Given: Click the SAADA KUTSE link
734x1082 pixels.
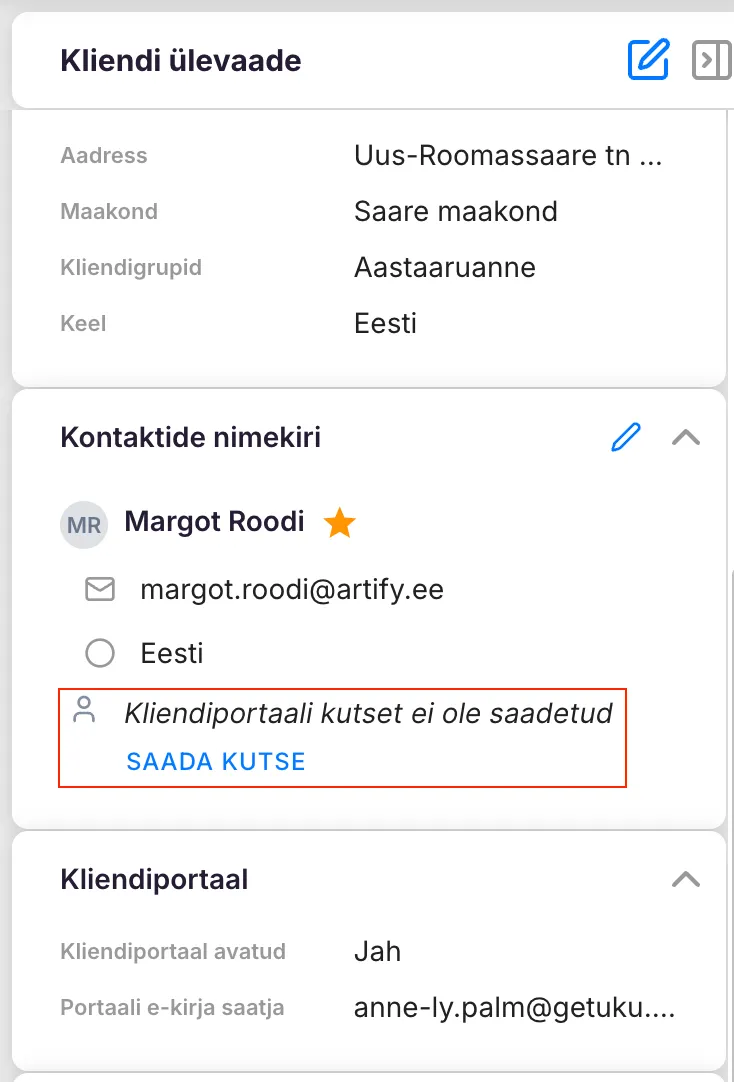Looking at the screenshot, I should 215,761.
